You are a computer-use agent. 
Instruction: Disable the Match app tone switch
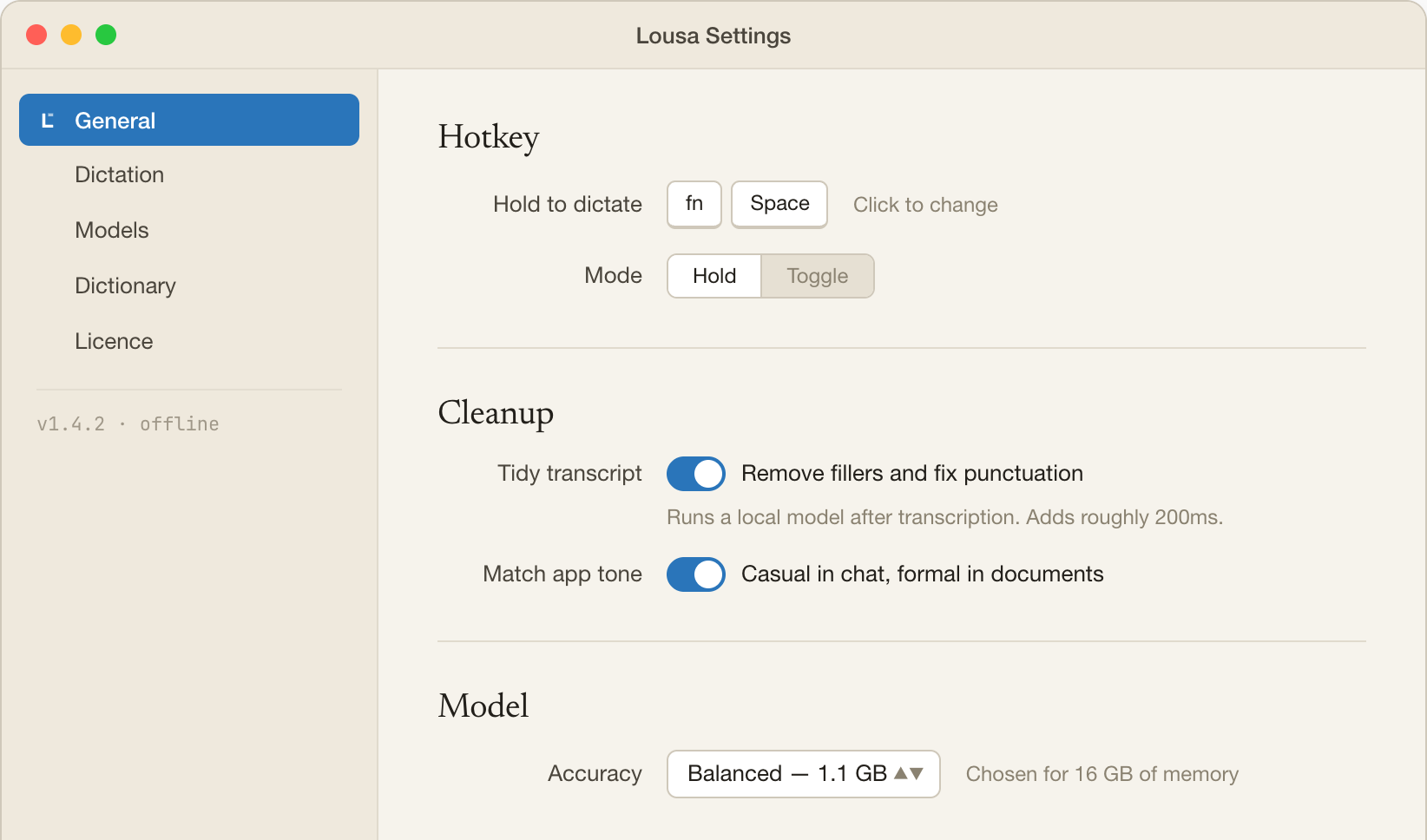click(x=696, y=574)
